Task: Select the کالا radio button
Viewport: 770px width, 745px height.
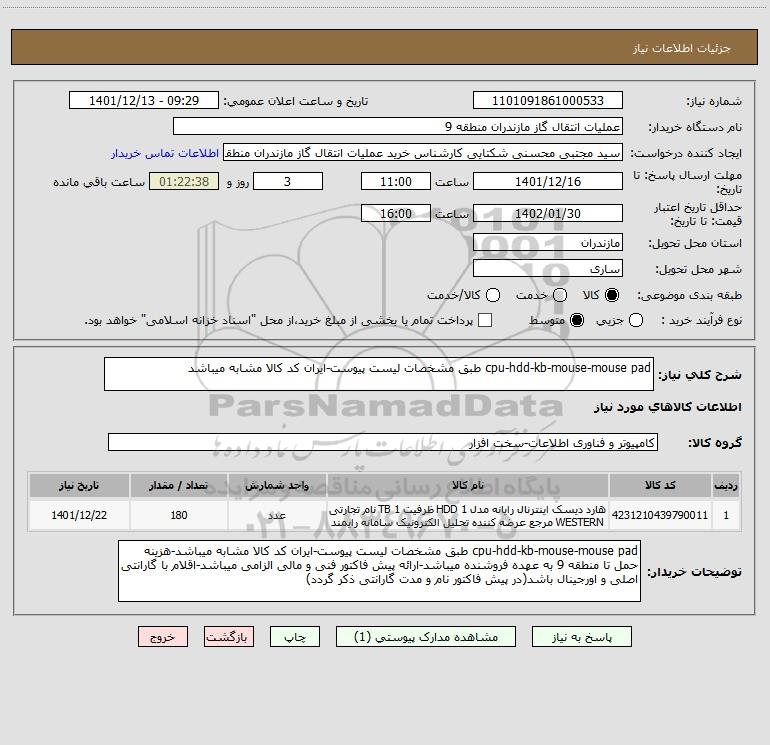Action: [612, 295]
